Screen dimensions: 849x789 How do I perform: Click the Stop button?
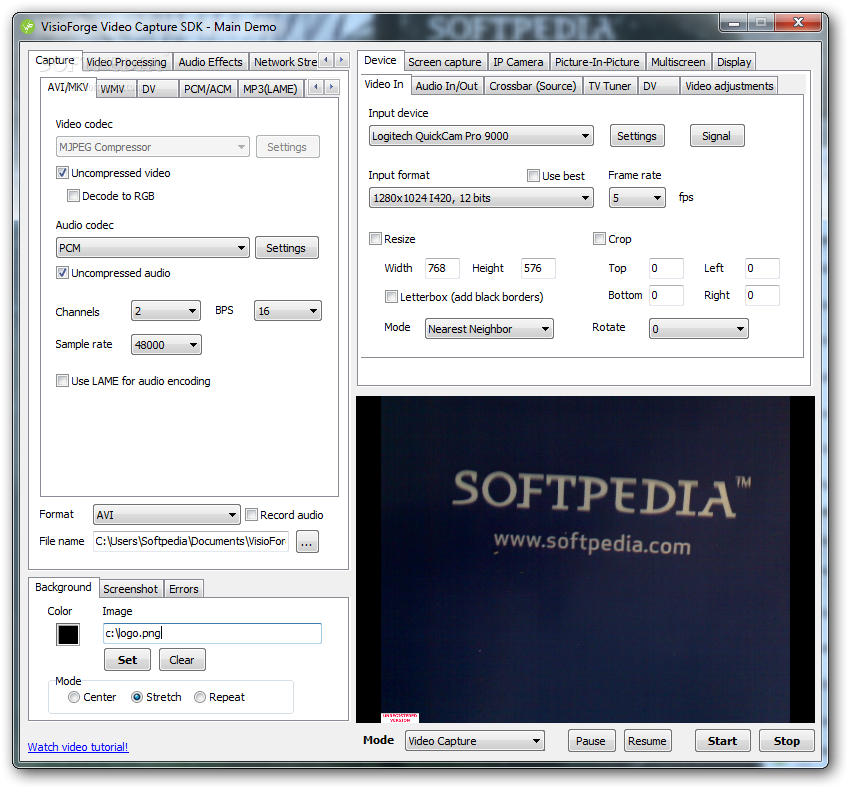[787, 741]
